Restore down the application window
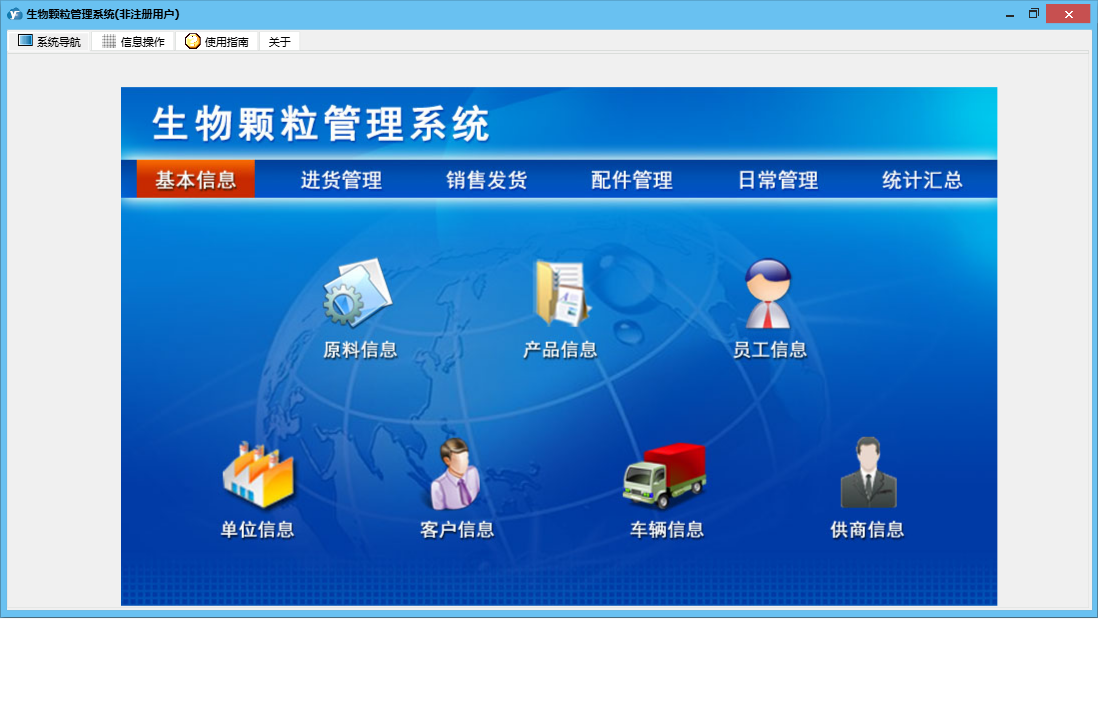The width and height of the screenshot is (1098, 722). [x=1034, y=14]
